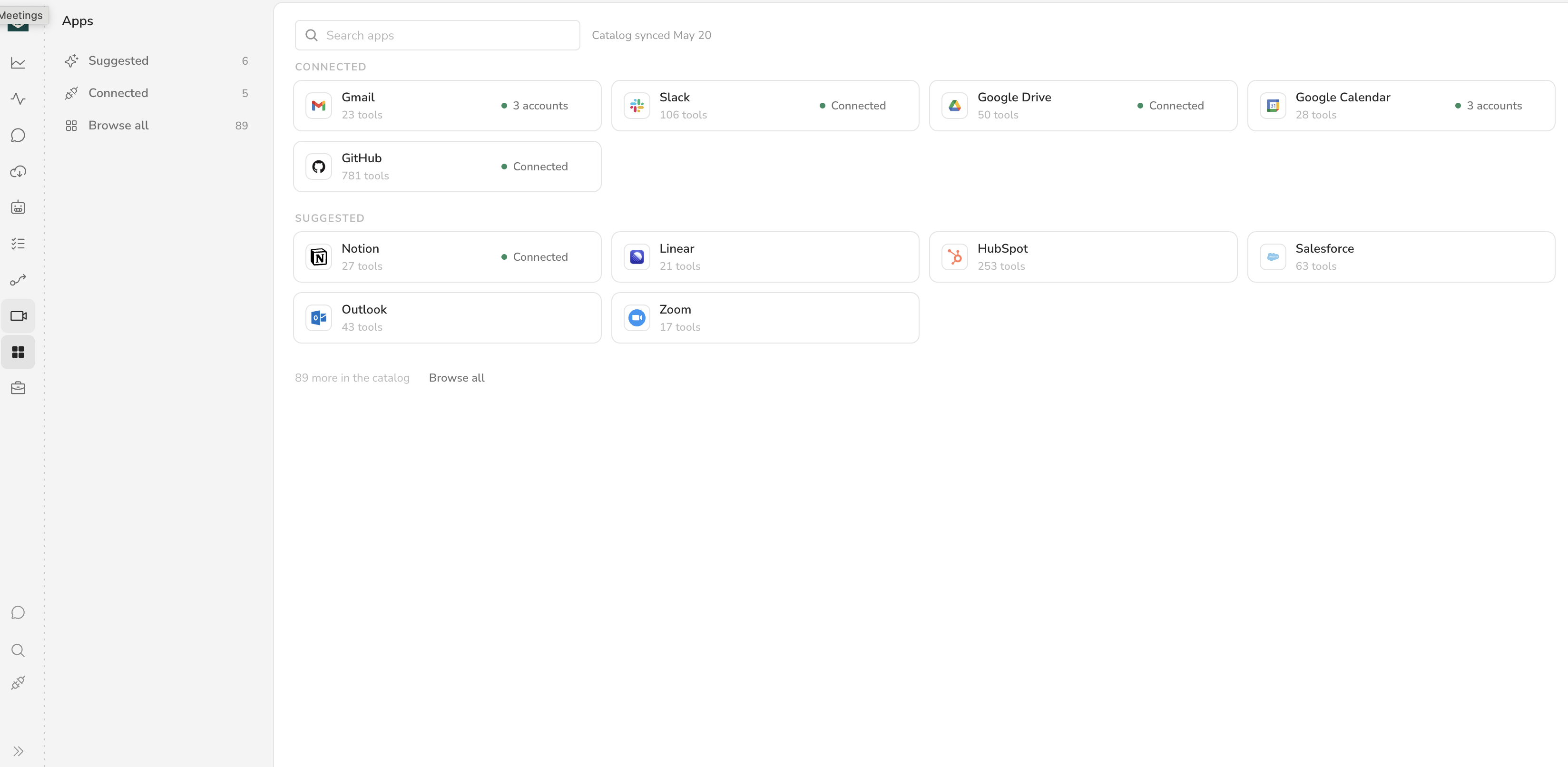Viewport: 1568px width, 767px height.
Task: Click the search magnifier inside Search apps
Action: pyautogui.click(x=312, y=35)
